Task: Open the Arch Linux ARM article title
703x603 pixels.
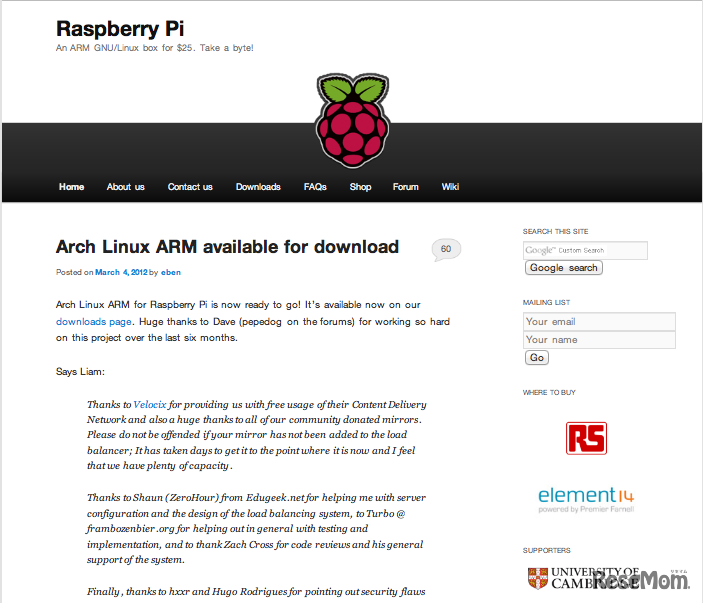Action: (x=227, y=247)
